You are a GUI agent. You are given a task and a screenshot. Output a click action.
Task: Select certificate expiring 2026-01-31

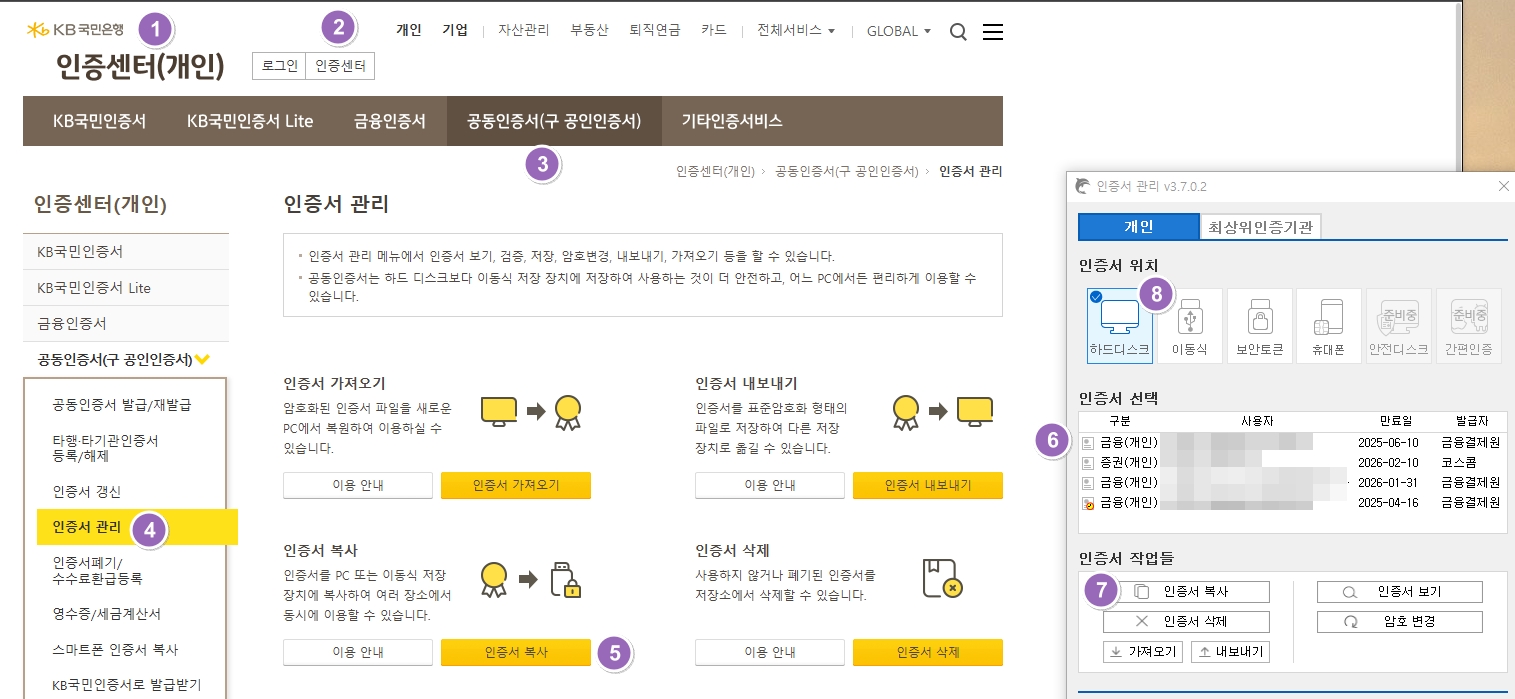pos(1292,482)
